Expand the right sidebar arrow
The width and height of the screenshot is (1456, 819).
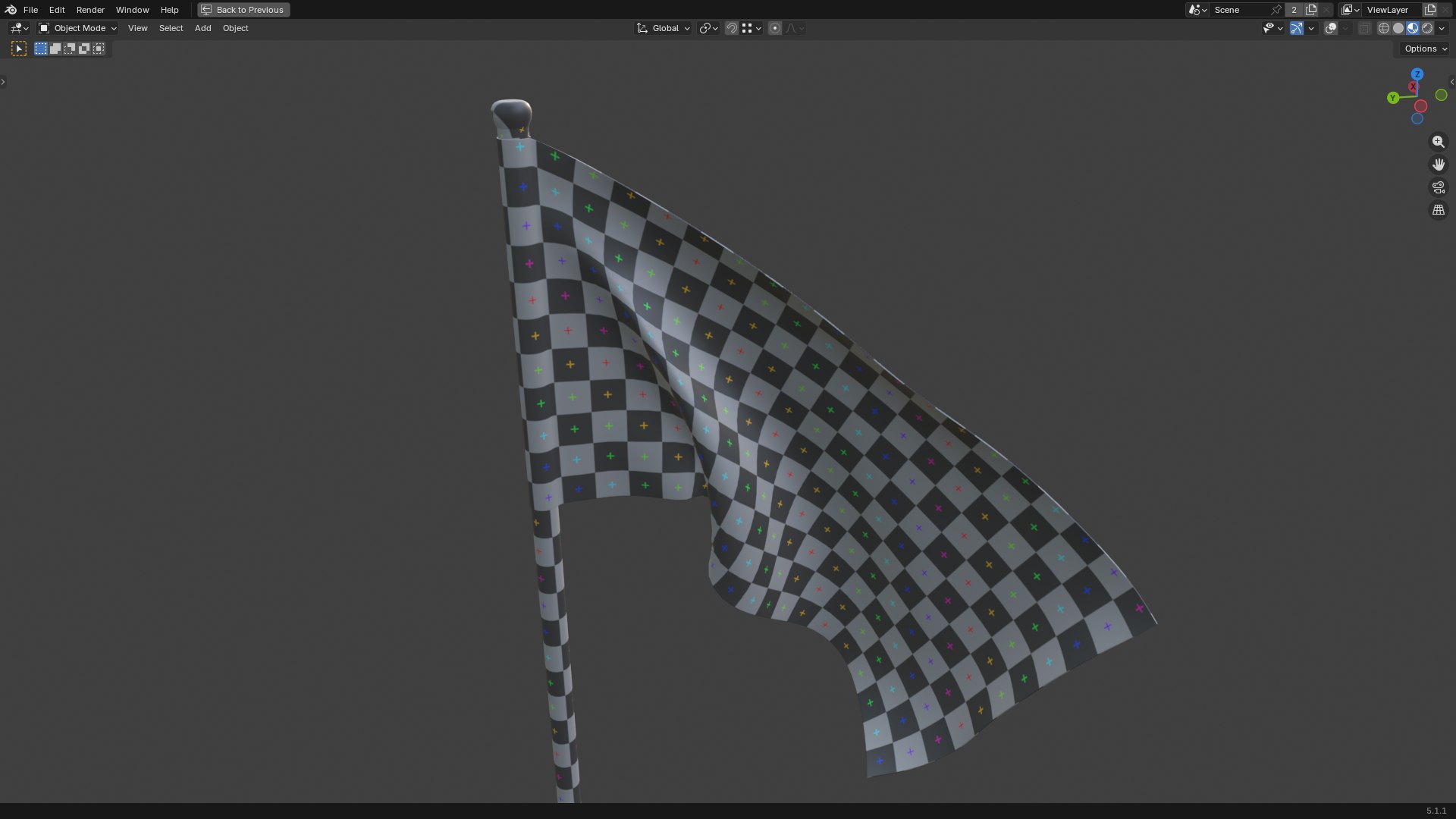pos(1452,82)
